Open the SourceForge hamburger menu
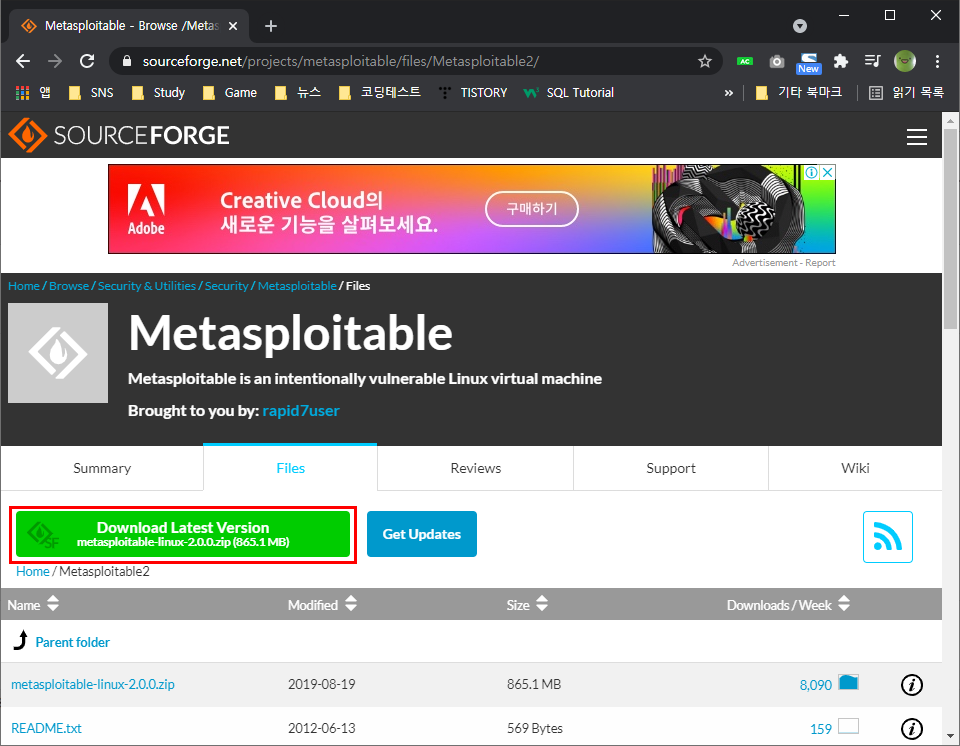The height and width of the screenshot is (746, 960). coord(917,137)
